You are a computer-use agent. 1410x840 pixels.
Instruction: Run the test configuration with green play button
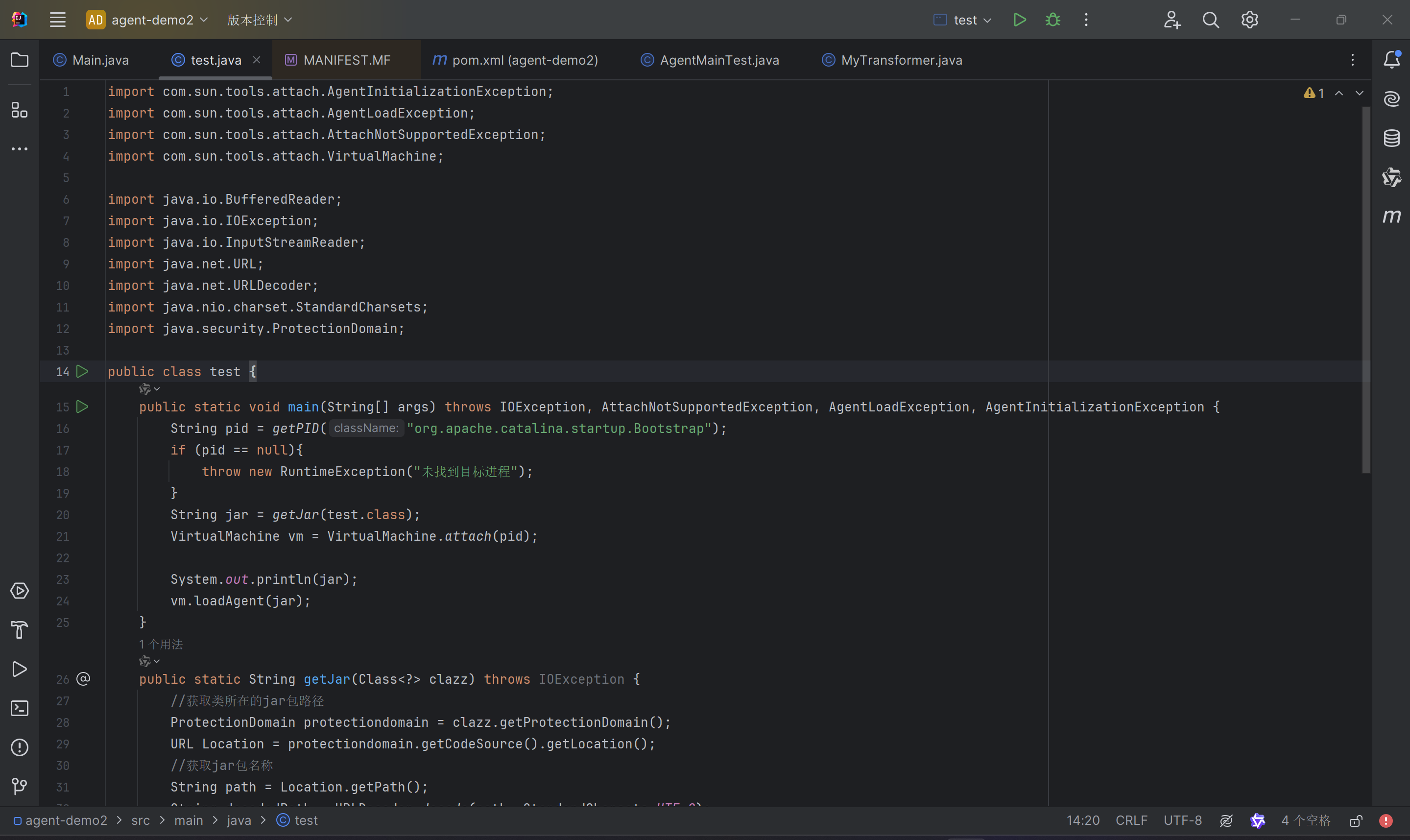(1020, 20)
